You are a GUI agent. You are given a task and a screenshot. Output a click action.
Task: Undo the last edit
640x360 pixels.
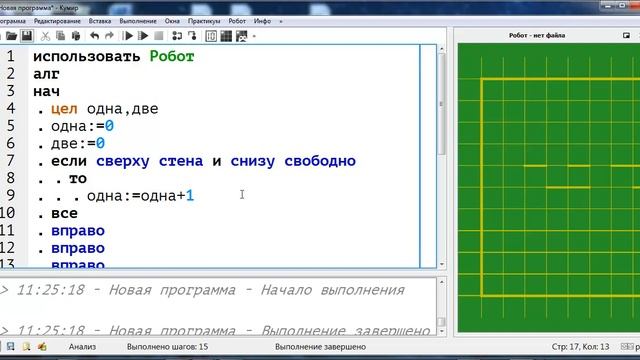[94, 36]
